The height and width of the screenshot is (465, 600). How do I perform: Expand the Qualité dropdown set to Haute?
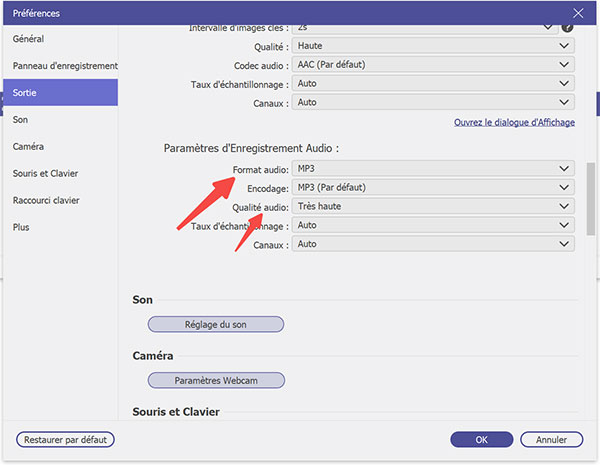pyautogui.click(x=434, y=46)
